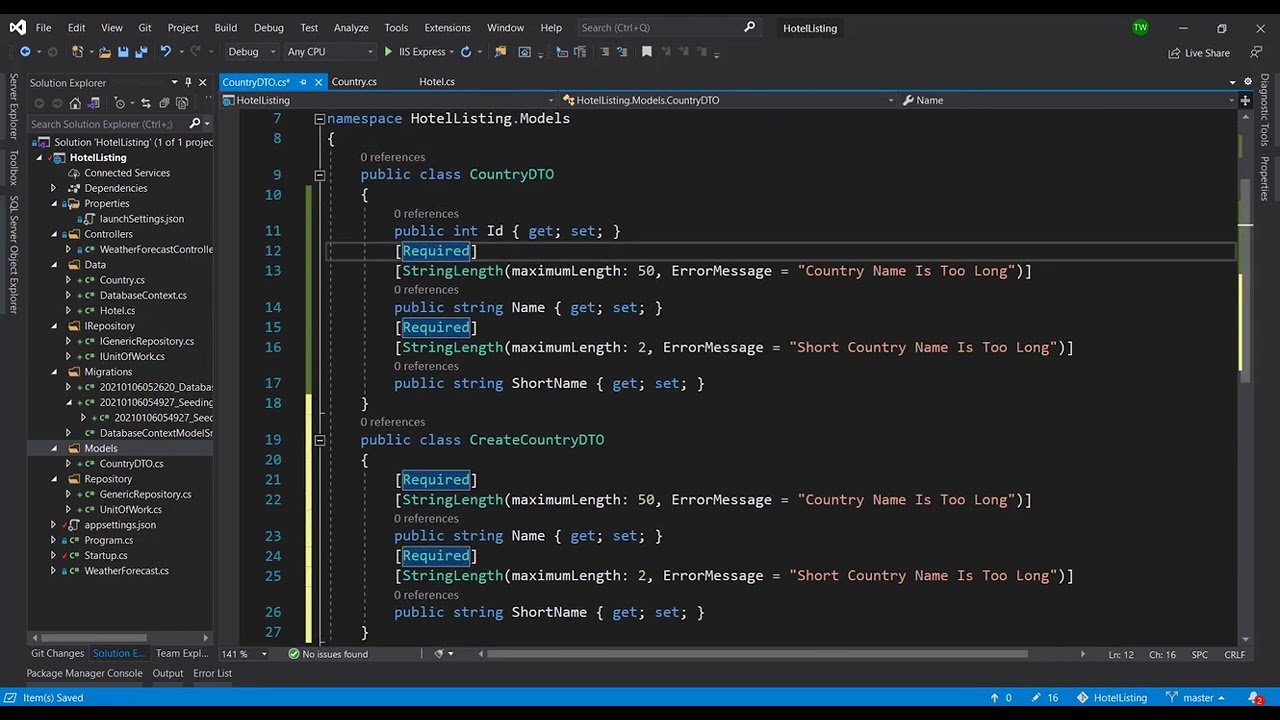Collapse the Controllers folder
Image resolution: width=1280 pixels, height=720 pixels.
click(x=54, y=234)
